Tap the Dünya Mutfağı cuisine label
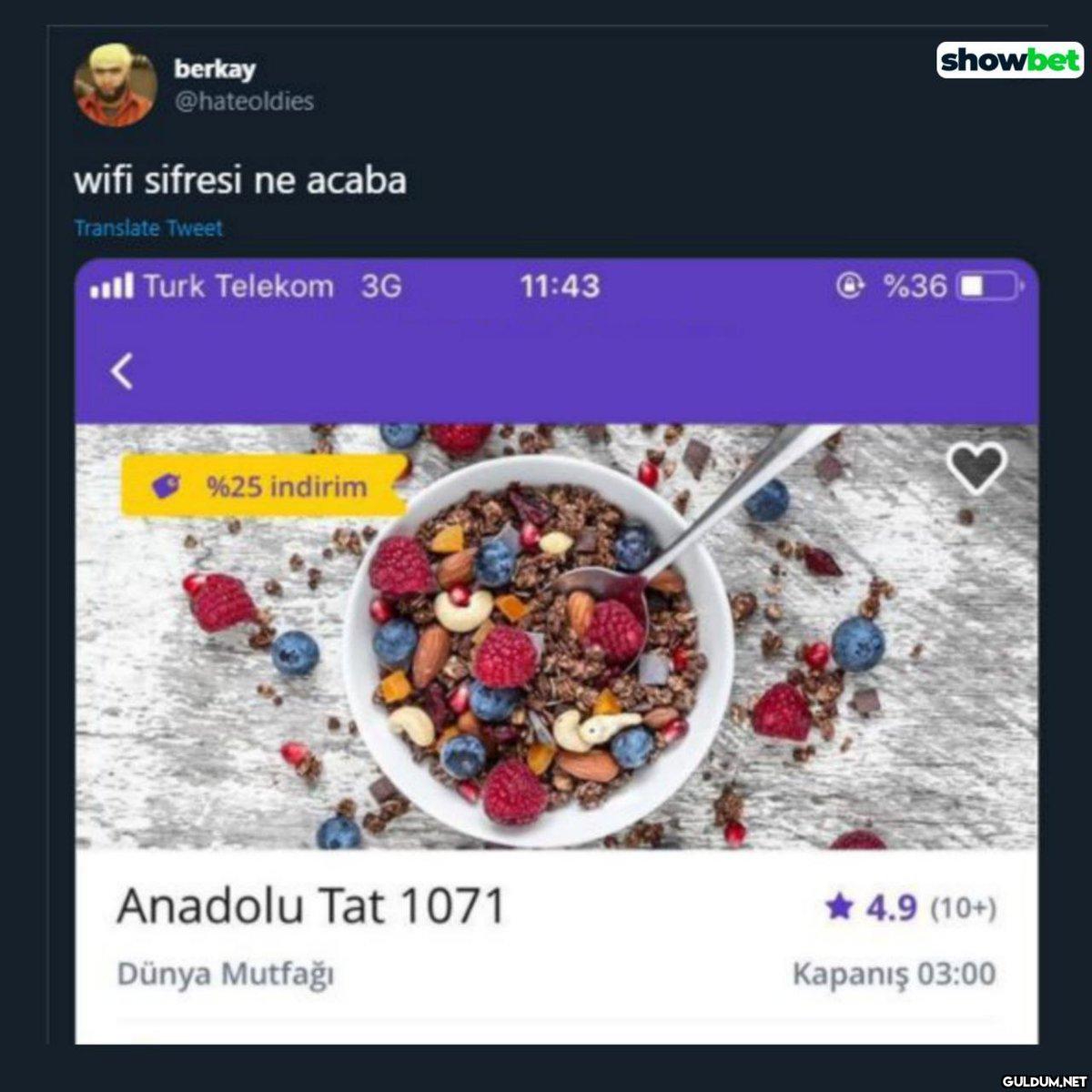The width and height of the screenshot is (1092, 1092). [x=226, y=975]
